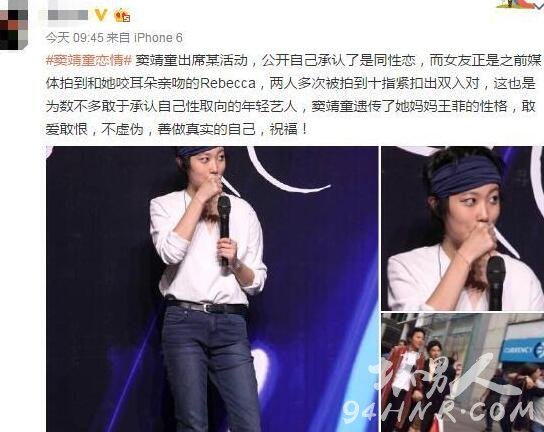544x432 pixels.
Task: Click the black microphone in the large photo
Action: coord(224,228)
